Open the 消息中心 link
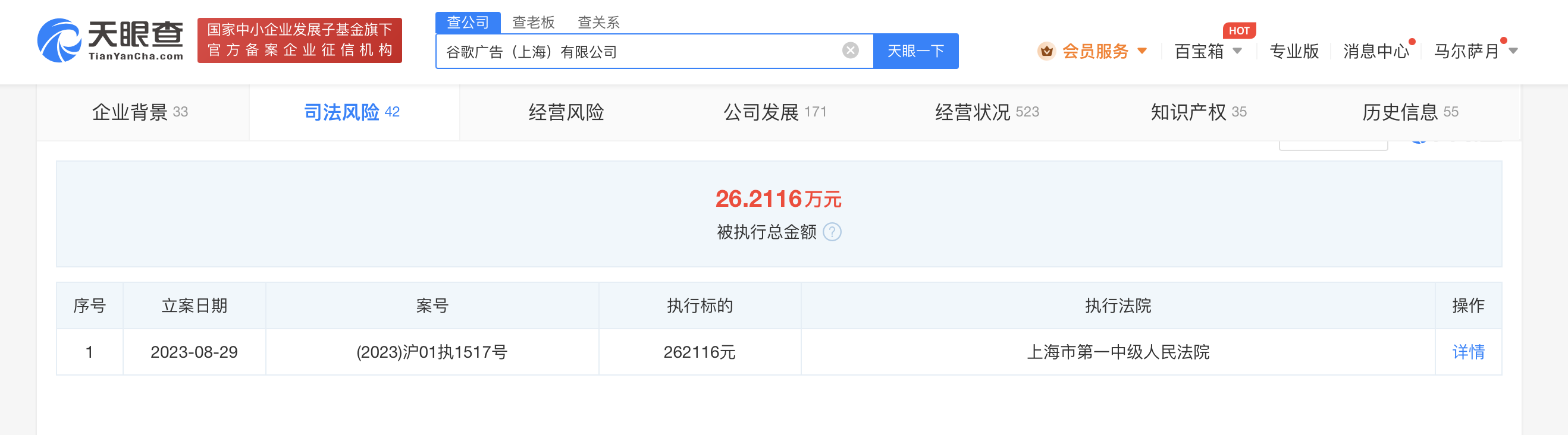This screenshot has width=1568, height=435. (1376, 51)
